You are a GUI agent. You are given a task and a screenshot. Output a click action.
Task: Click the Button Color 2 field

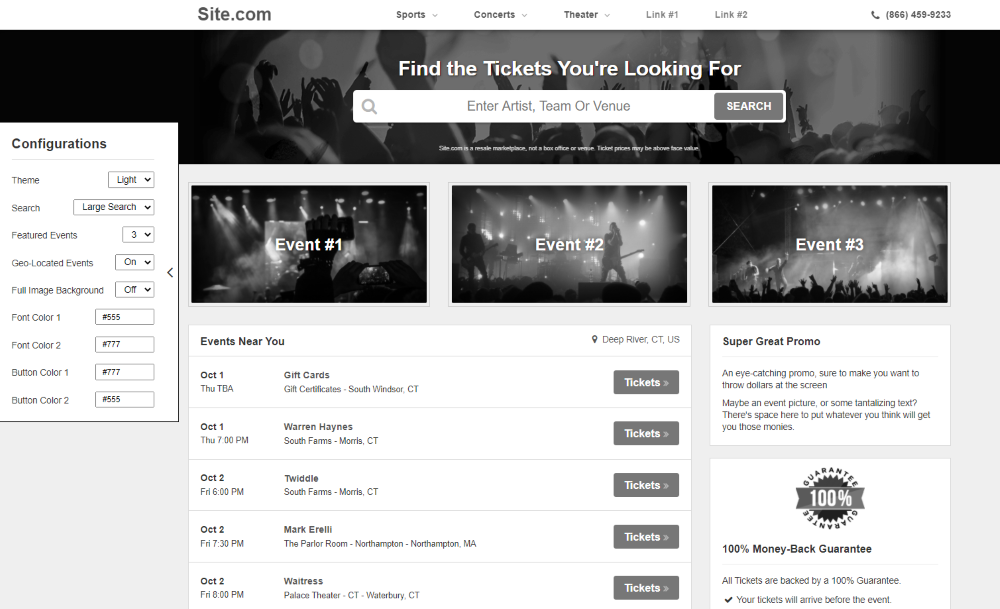[x=124, y=399]
